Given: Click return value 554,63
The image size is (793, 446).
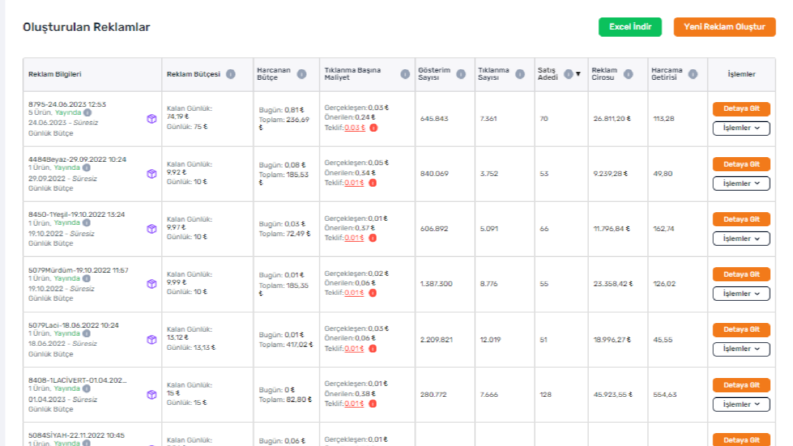Looking at the screenshot, I should pos(665,395).
